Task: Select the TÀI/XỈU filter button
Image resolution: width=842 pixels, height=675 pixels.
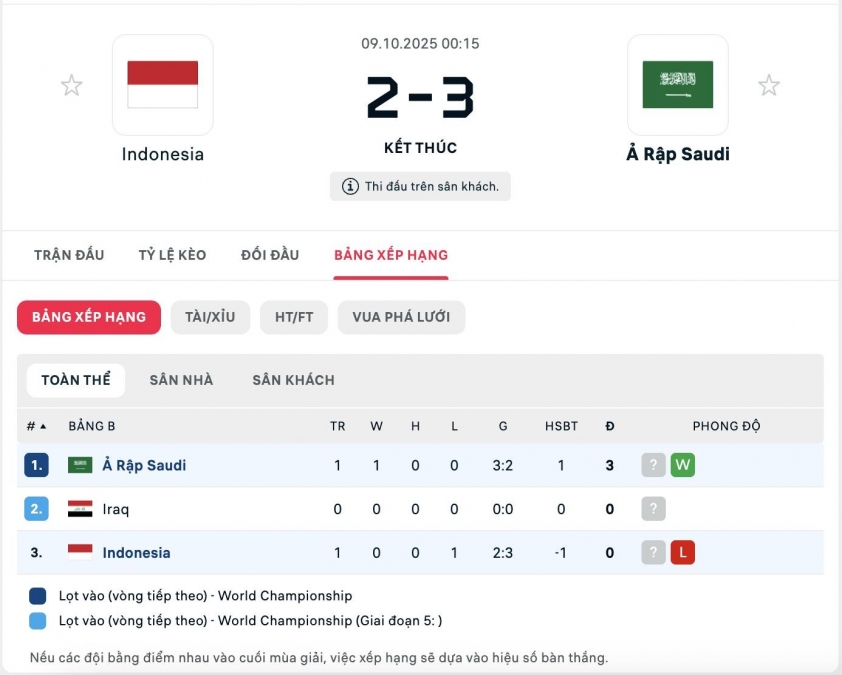Action: [210, 317]
